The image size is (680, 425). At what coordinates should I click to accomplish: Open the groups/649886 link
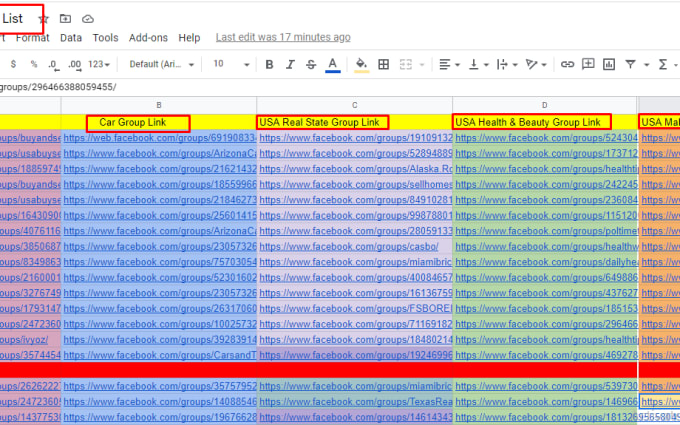click(x=546, y=278)
